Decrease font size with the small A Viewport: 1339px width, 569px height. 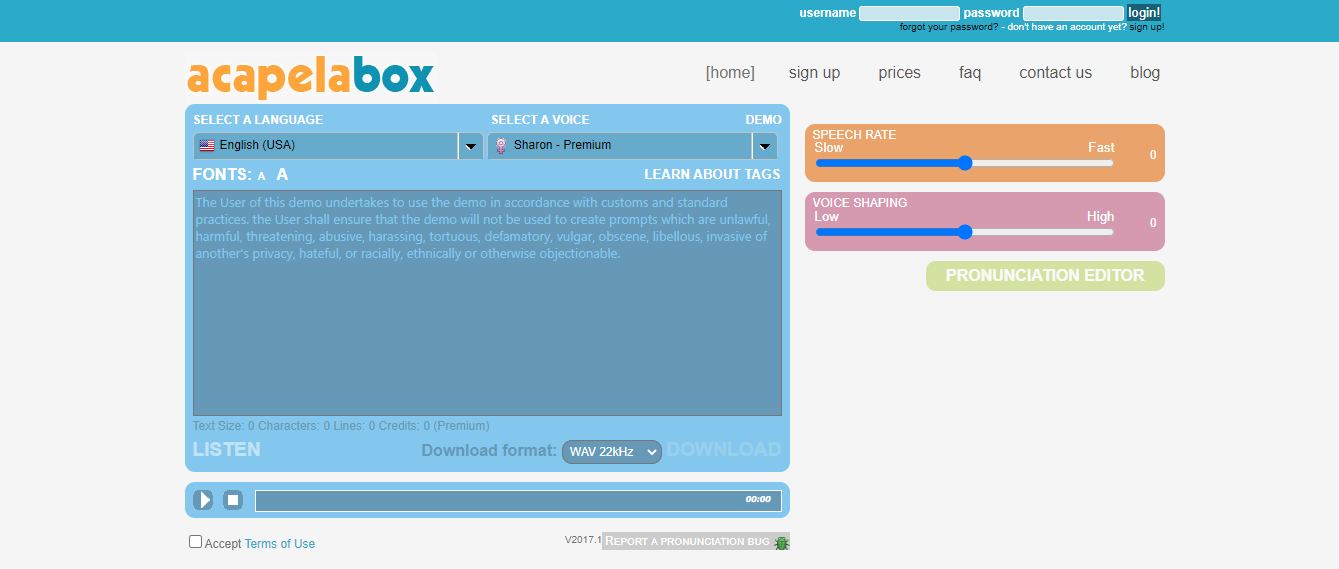[x=261, y=176]
